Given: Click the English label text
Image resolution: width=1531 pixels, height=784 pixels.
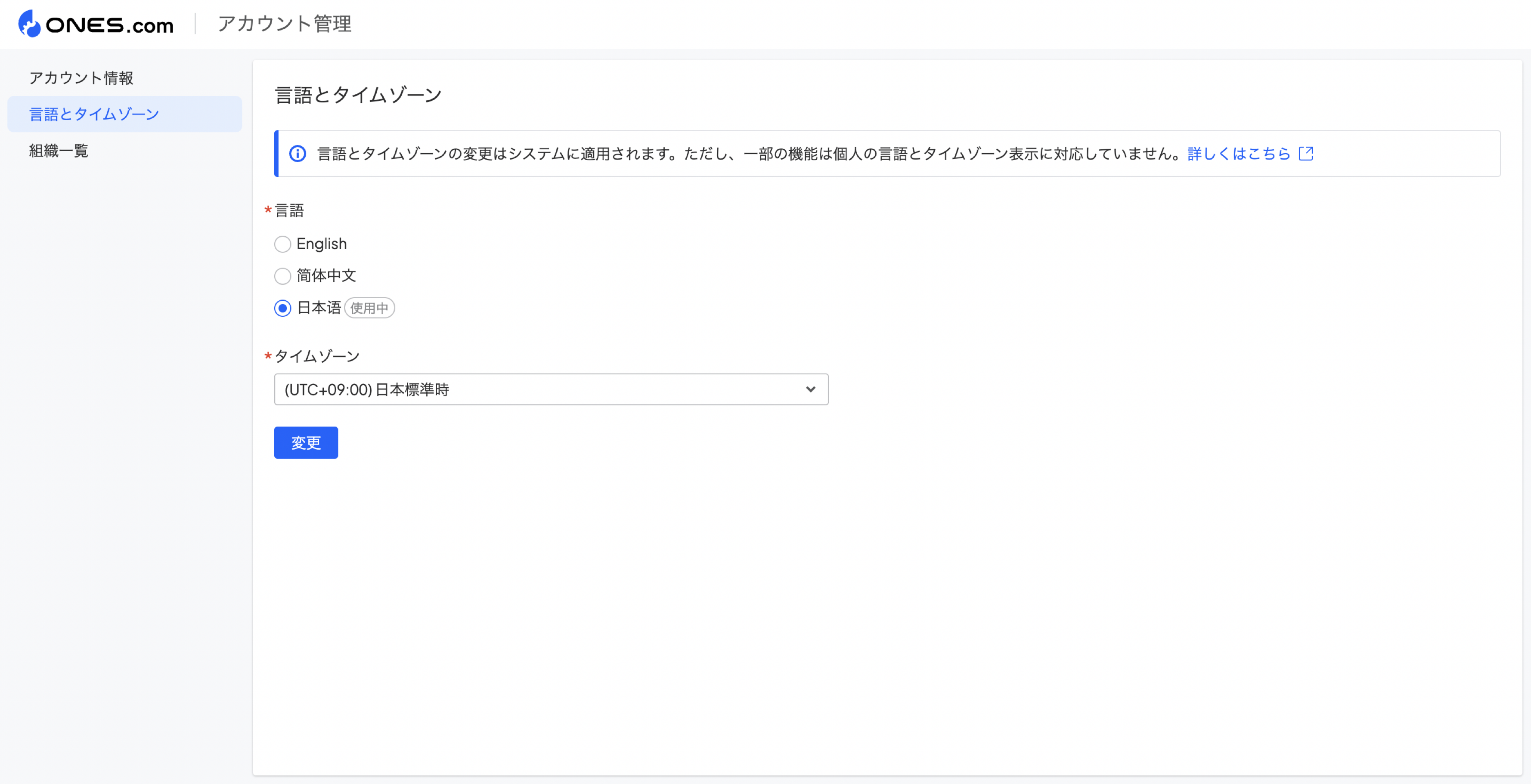Looking at the screenshot, I should [322, 244].
